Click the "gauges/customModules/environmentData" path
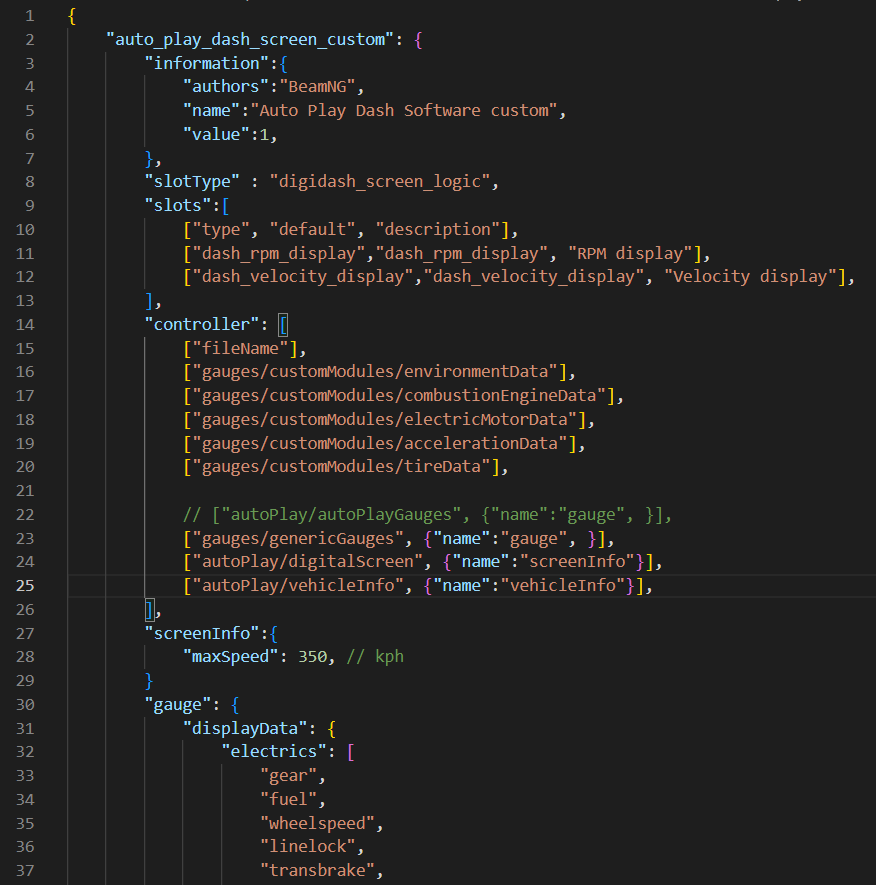The width and height of the screenshot is (876, 885). coord(375,372)
